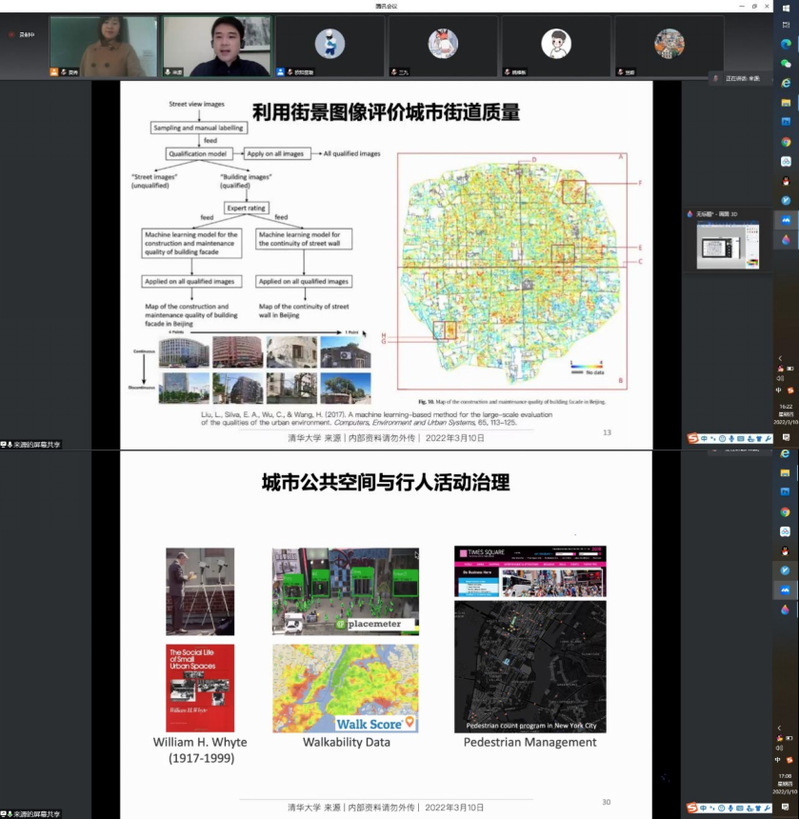Screen dimensions: 799x819
Task: Open the floating drawing window thumbnail preview
Action: coord(727,245)
